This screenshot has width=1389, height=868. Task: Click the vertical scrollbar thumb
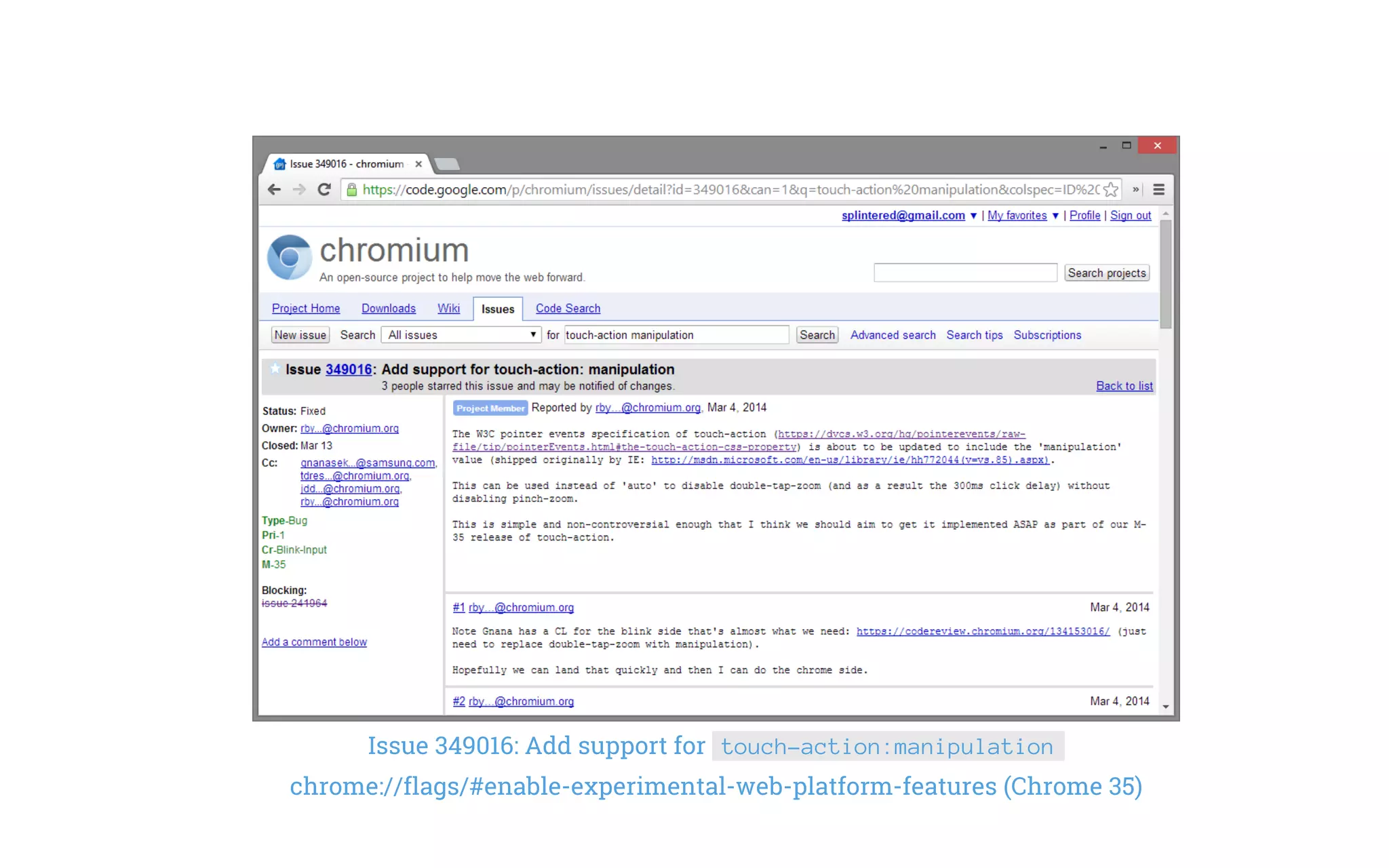tap(1166, 274)
